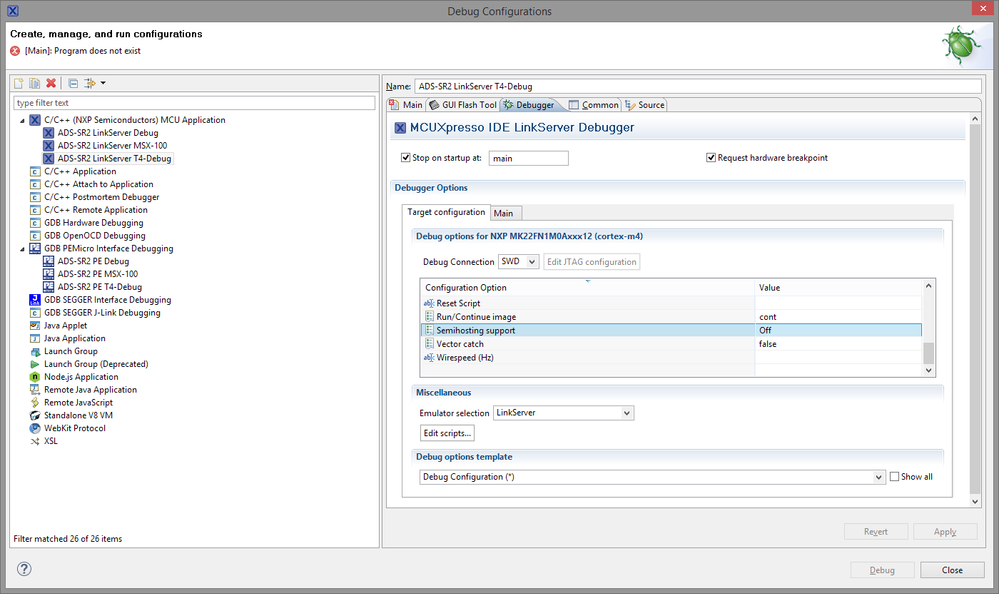Click the options table scroll down arrow
Screen dimensions: 999x594
(928, 370)
